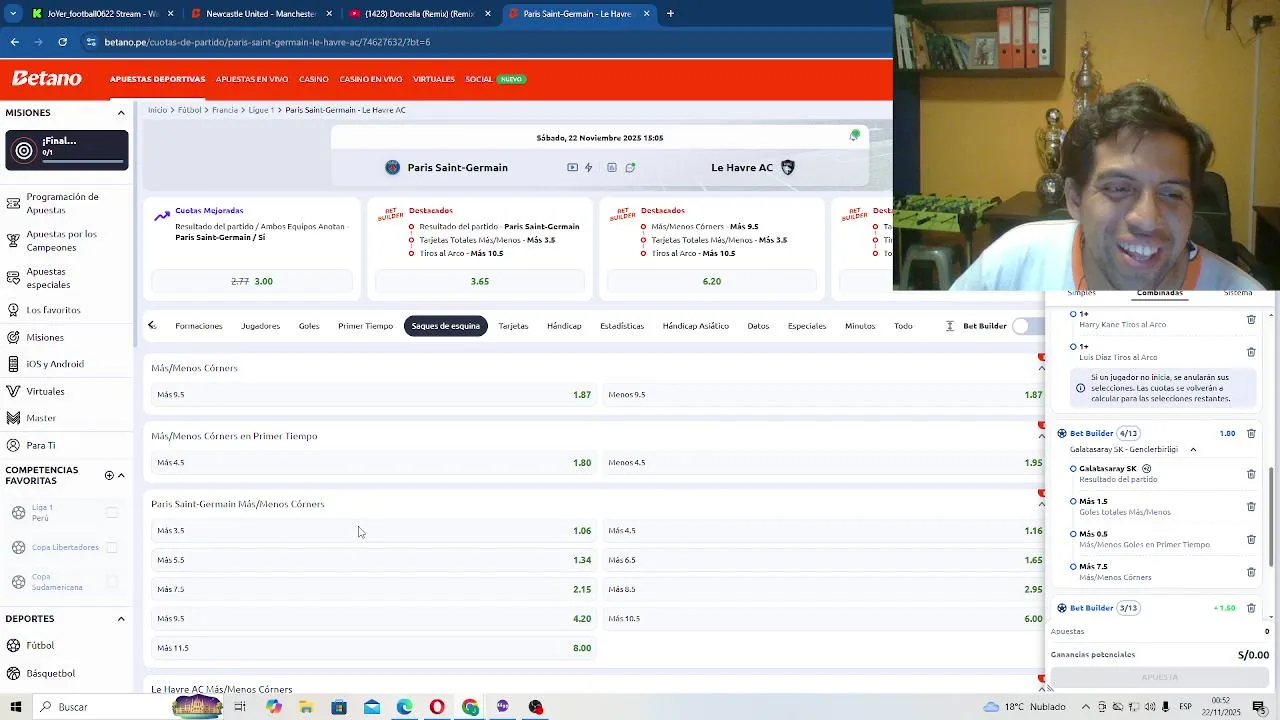Open Apuestas en Vivo in top menu

click(x=252, y=79)
